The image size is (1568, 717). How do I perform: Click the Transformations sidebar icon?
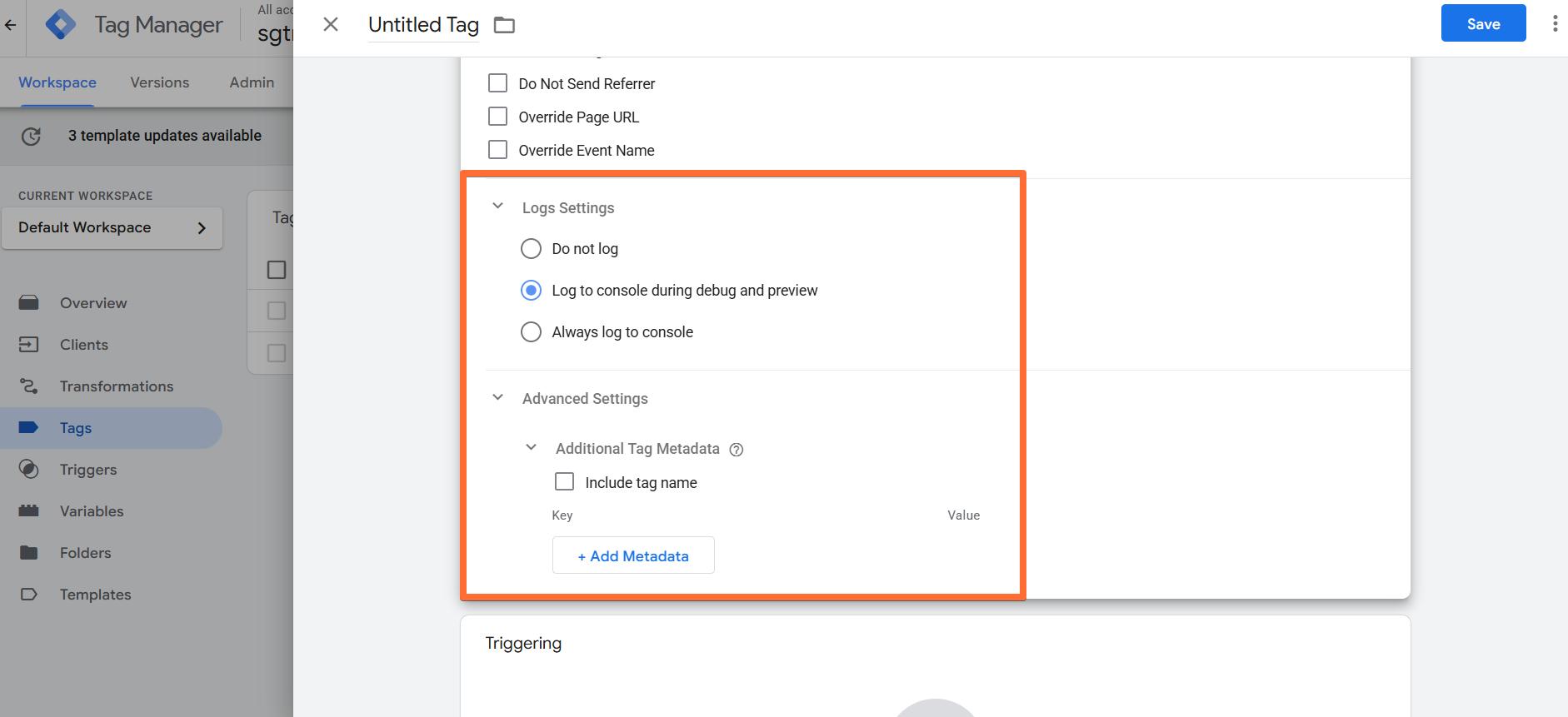(29, 386)
